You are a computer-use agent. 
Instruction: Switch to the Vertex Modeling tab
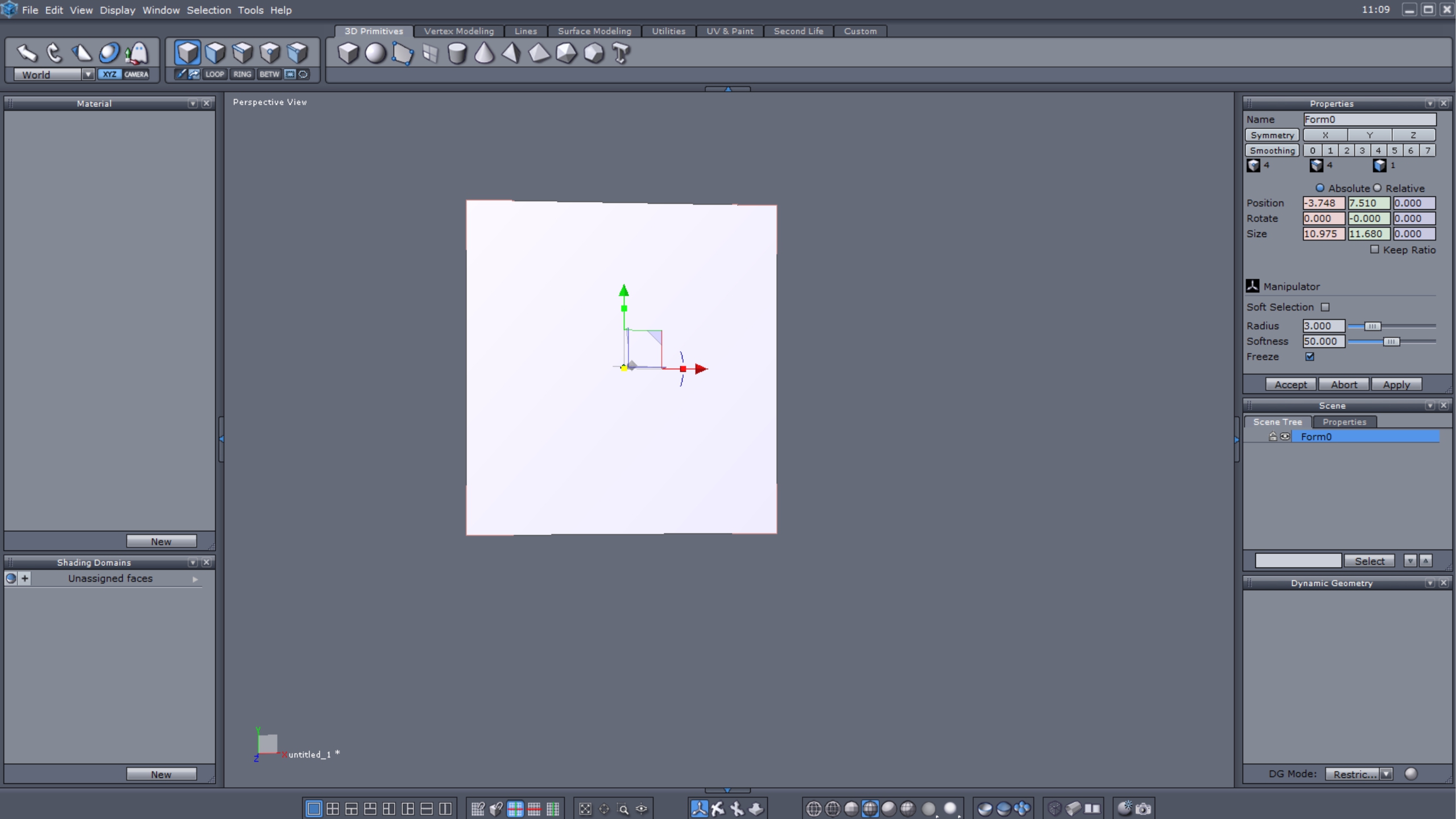(x=458, y=31)
